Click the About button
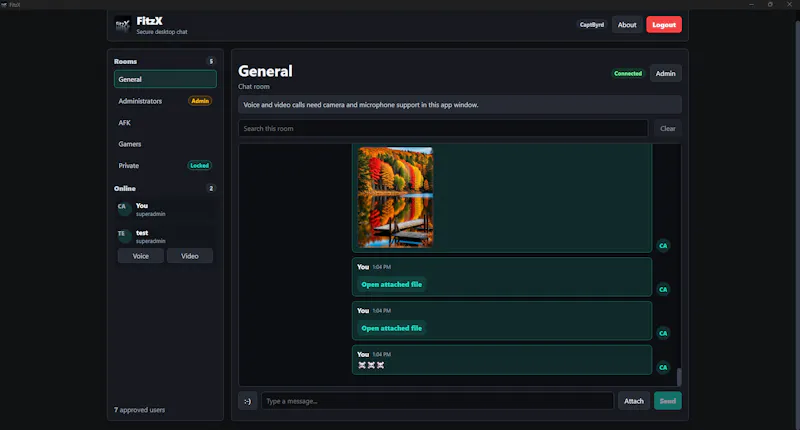 point(627,24)
